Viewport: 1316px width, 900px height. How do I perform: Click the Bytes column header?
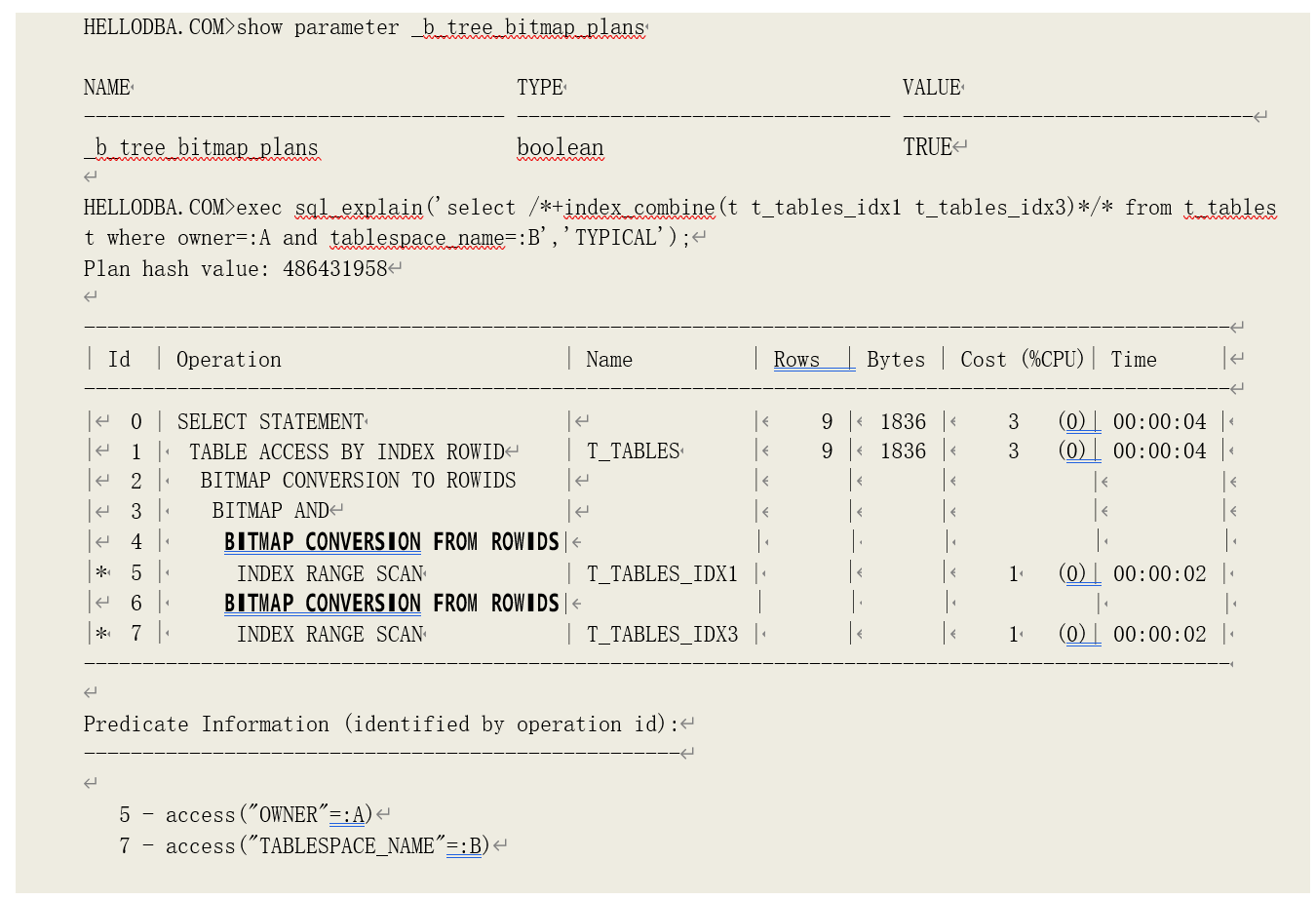[x=895, y=360]
